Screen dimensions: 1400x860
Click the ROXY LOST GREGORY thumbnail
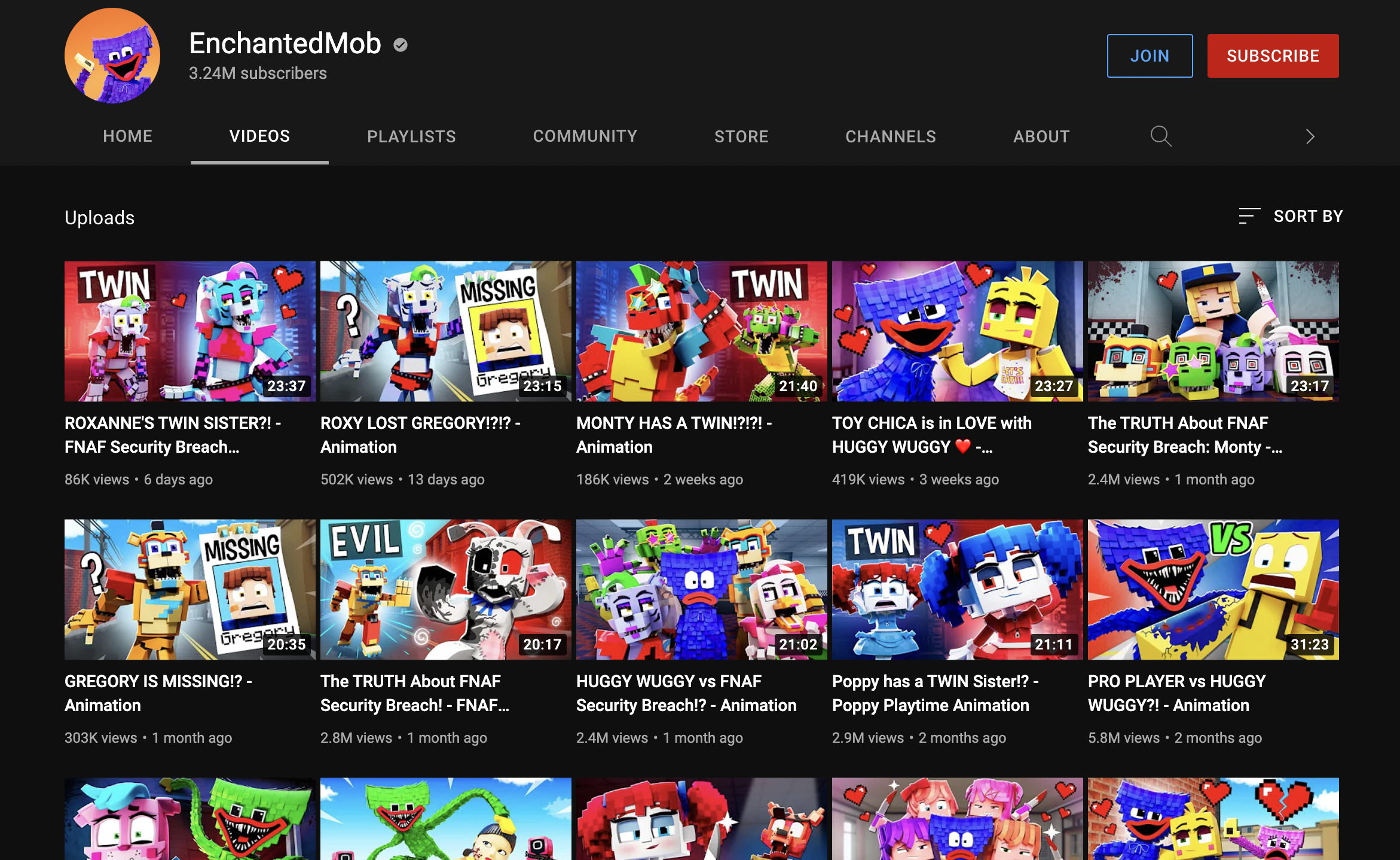click(x=445, y=331)
